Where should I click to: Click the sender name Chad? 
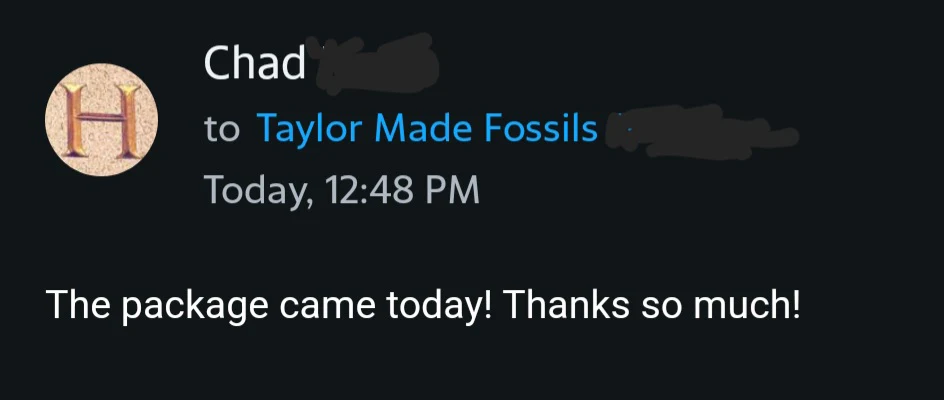coord(254,65)
